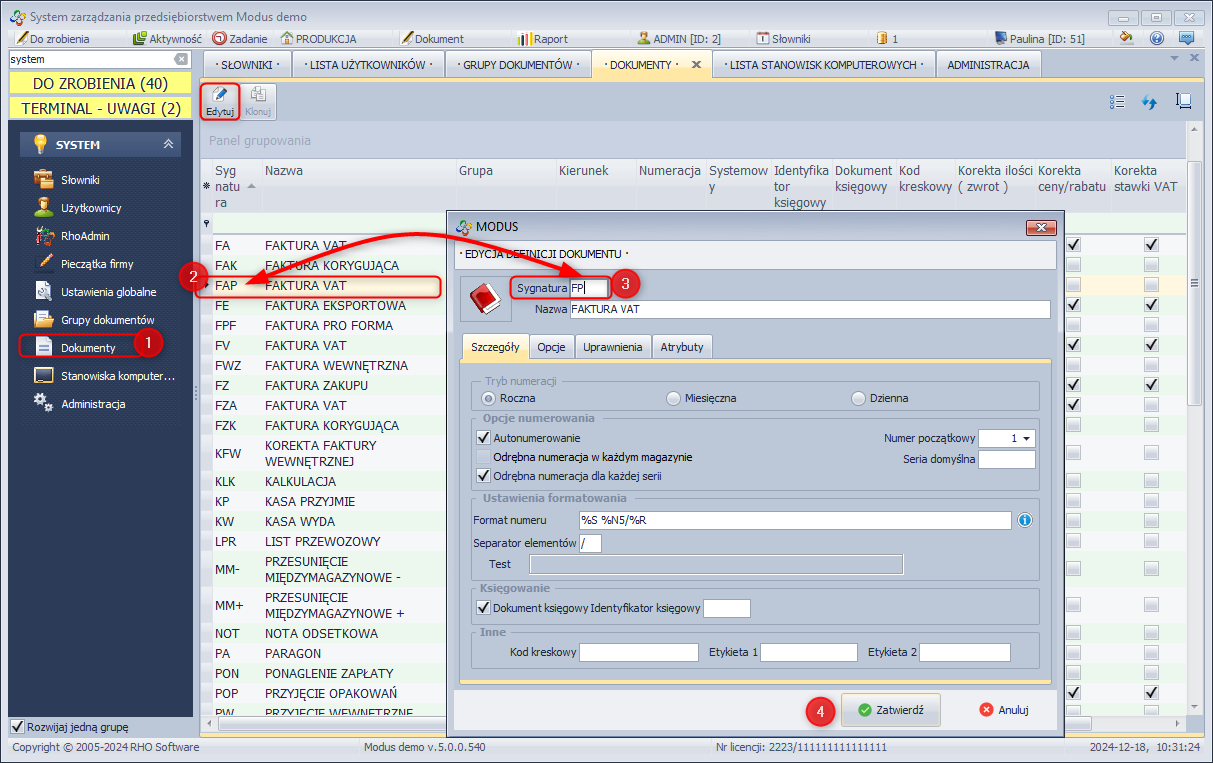This screenshot has height=763, width=1213.
Task: Click the red book document icon
Action: tap(484, 300)
